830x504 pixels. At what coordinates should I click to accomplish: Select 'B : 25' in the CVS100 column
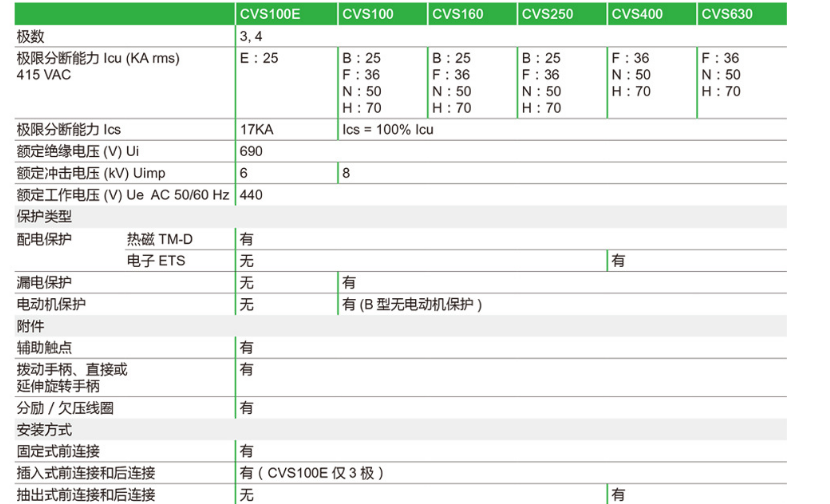point(362,58)
